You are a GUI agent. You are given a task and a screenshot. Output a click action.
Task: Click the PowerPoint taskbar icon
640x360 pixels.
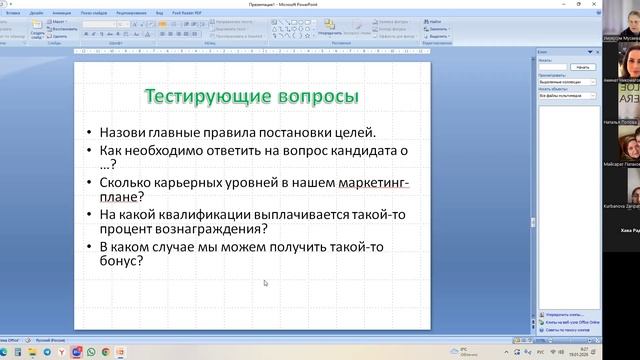120,352
